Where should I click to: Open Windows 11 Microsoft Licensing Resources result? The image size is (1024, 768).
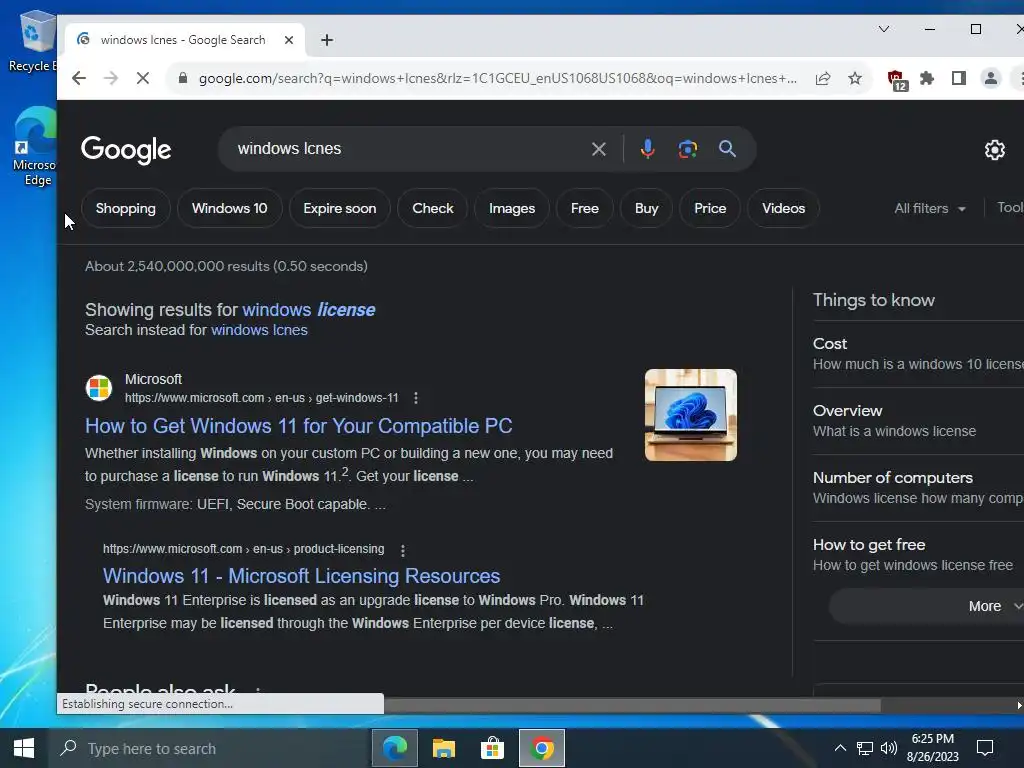301,576
